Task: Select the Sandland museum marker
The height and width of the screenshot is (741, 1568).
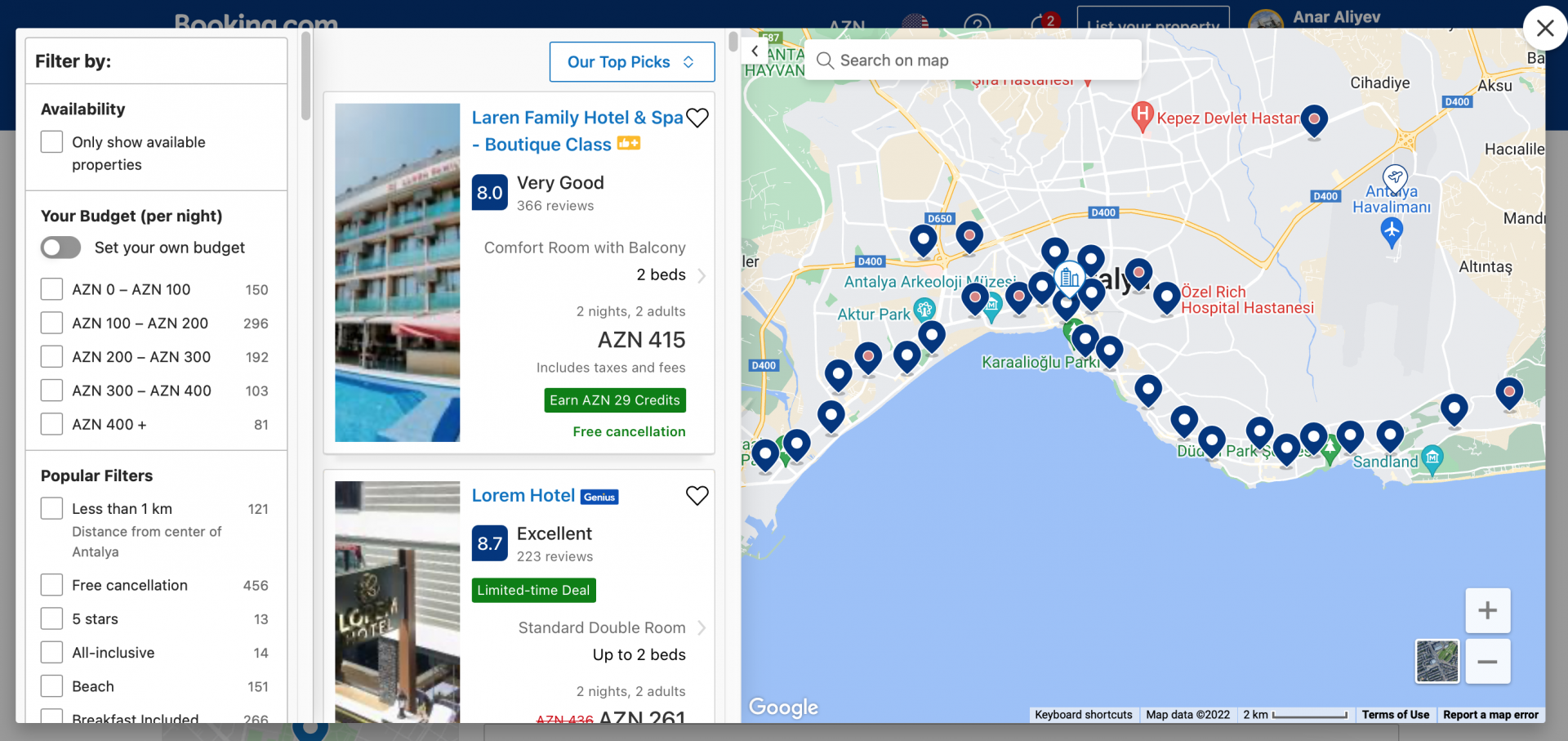Action: click(x=1432, y=458)
